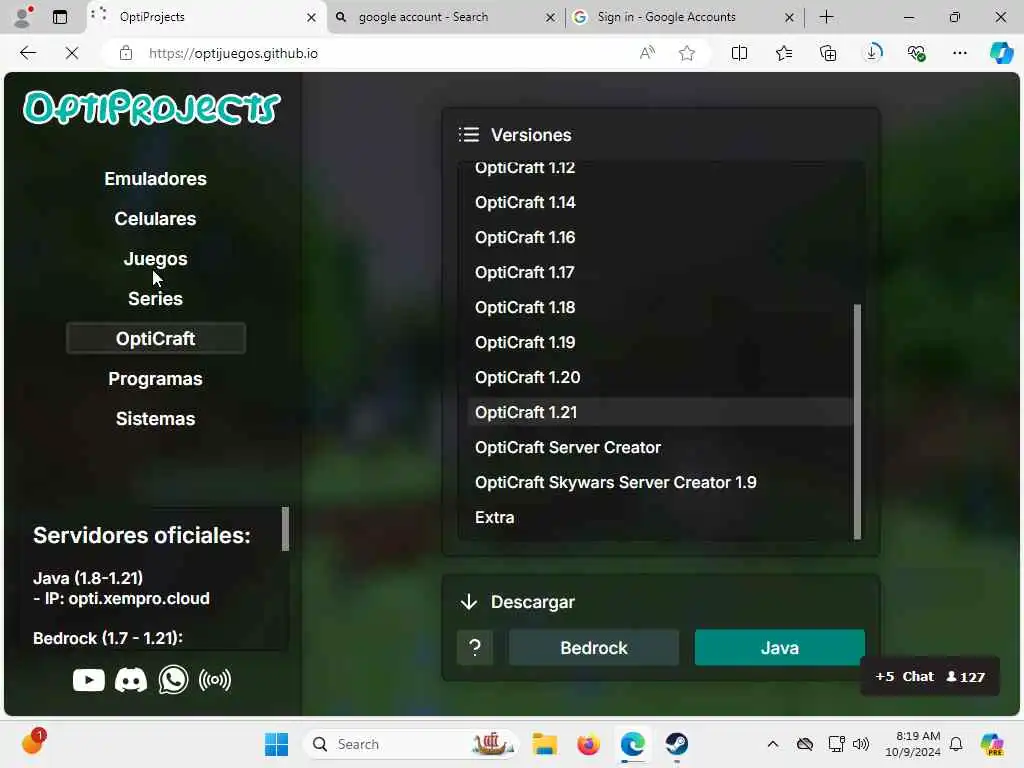Screen dimensions: 1024x768
Task: Select OptiCraft Server Creator entry
Action: click(x=660, y=447)
